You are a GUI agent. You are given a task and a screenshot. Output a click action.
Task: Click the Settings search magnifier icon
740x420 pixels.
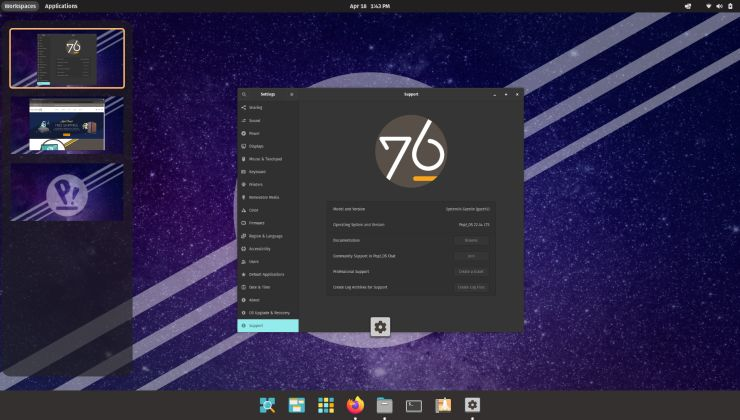click(x=244, y=94)
